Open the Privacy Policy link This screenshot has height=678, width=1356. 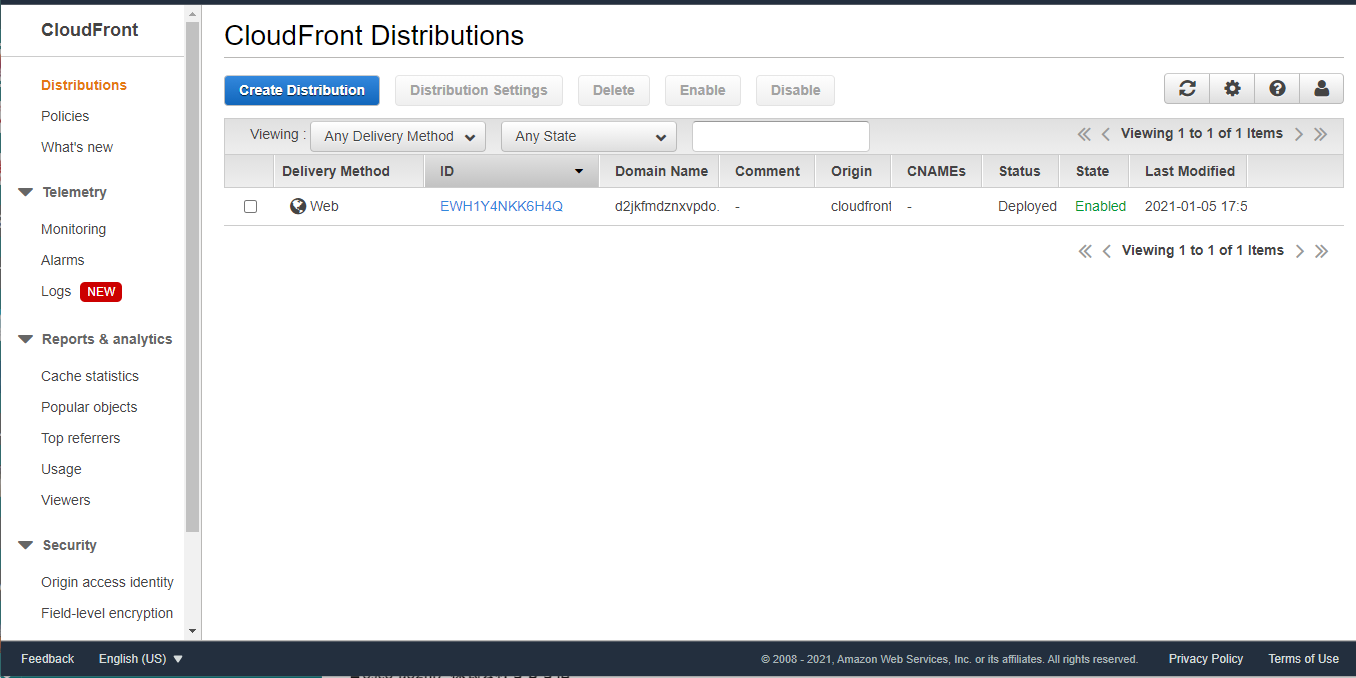[x=1205, y=659]
